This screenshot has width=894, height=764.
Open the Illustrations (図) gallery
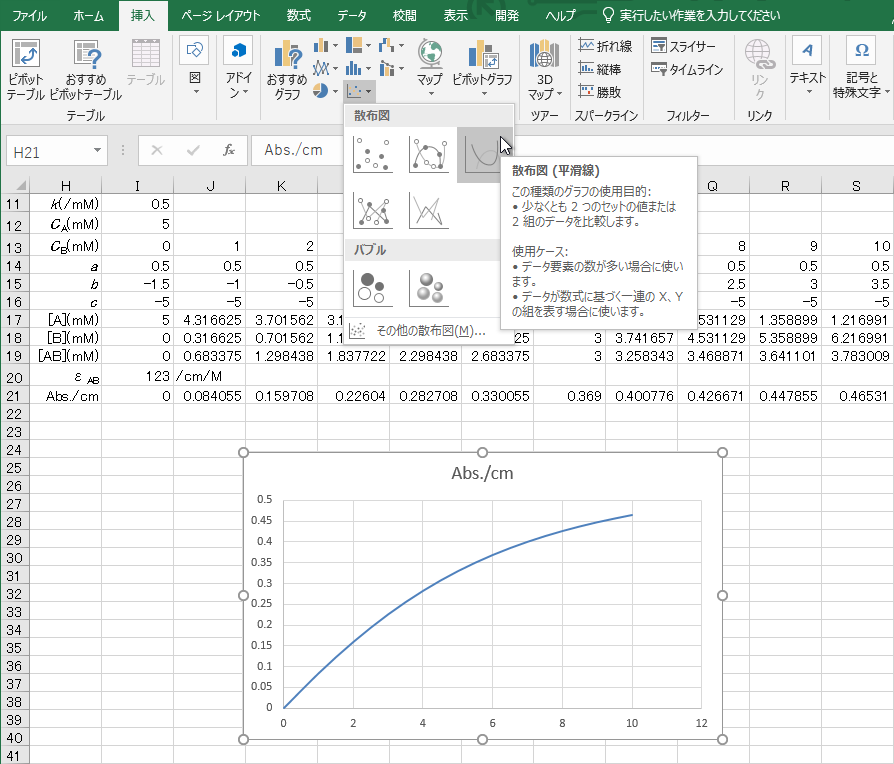[x=194, y=67]
